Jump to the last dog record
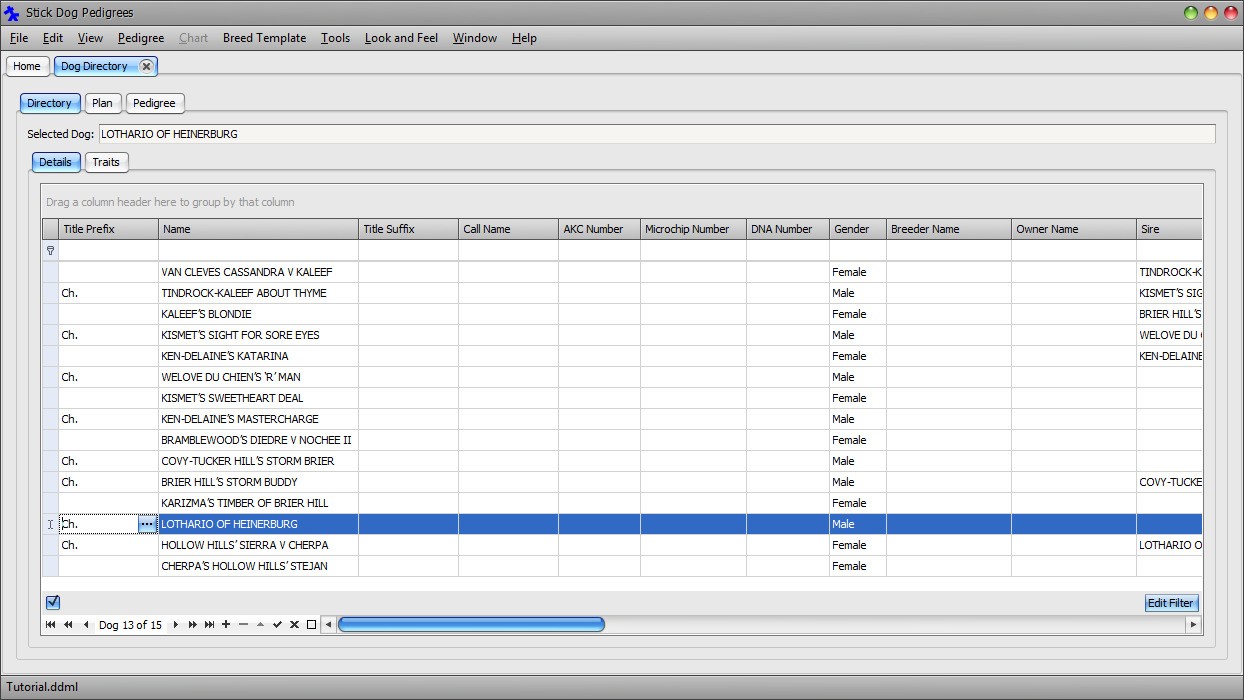 coord(210,625)
